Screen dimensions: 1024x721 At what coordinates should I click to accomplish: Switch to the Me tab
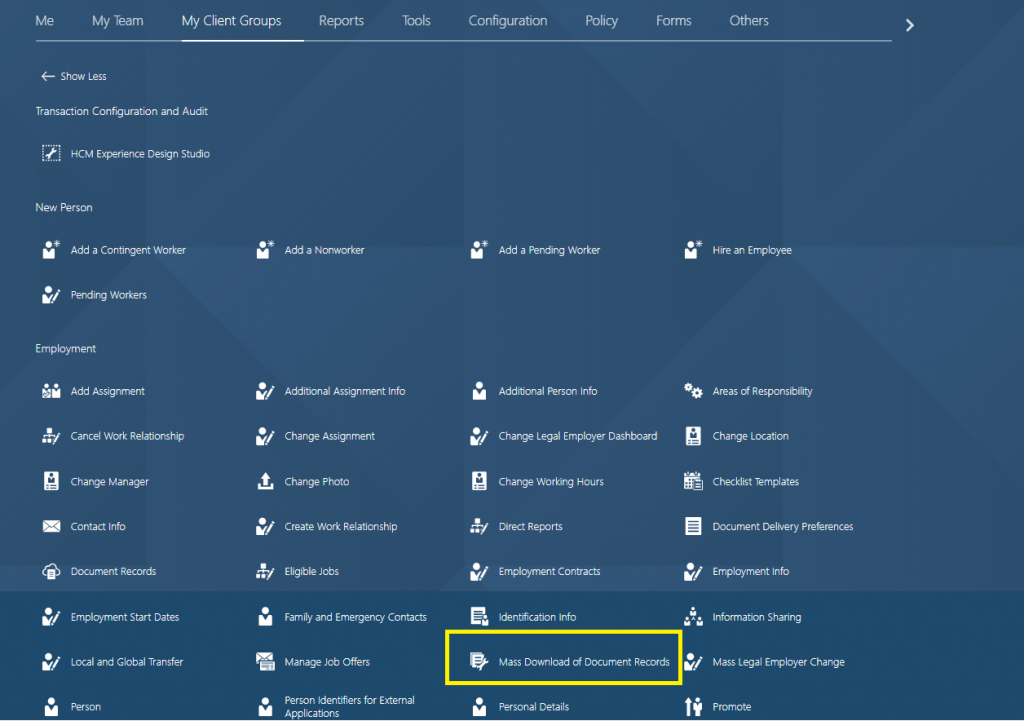[44, 20]
